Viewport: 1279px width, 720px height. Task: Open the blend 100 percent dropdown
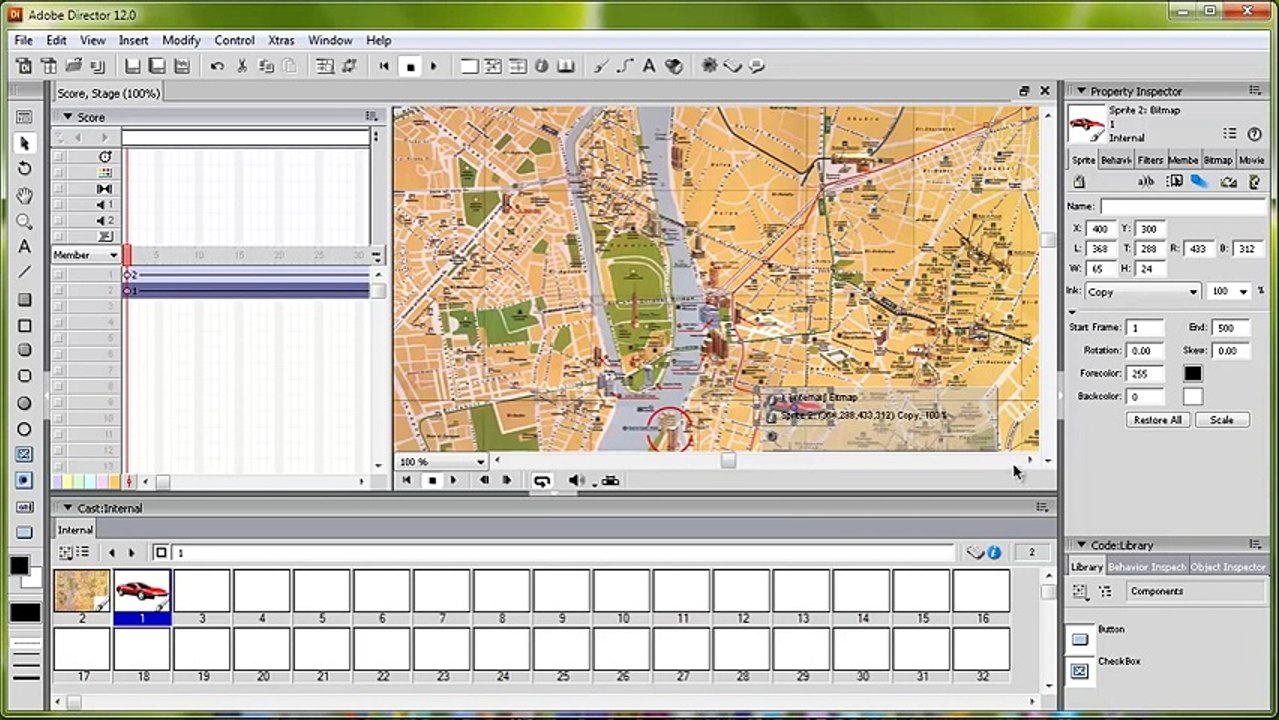pyautogui.click(x=1229, y=292)
